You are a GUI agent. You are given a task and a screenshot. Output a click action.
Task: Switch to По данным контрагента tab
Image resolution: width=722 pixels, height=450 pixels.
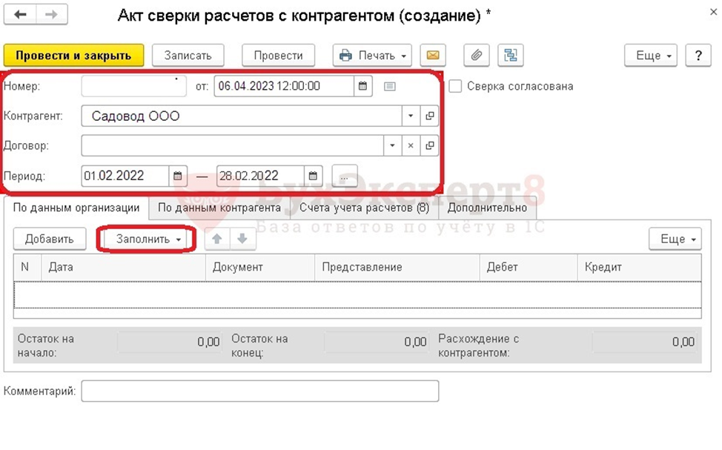coord(219,209)
